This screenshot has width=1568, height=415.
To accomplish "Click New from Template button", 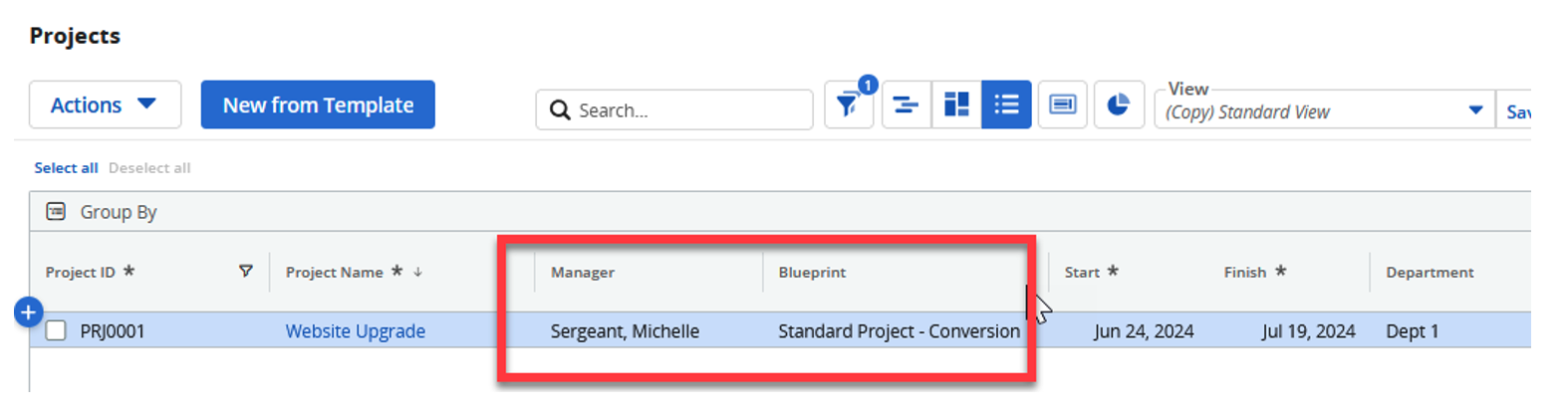I will [x=318, y=104].
